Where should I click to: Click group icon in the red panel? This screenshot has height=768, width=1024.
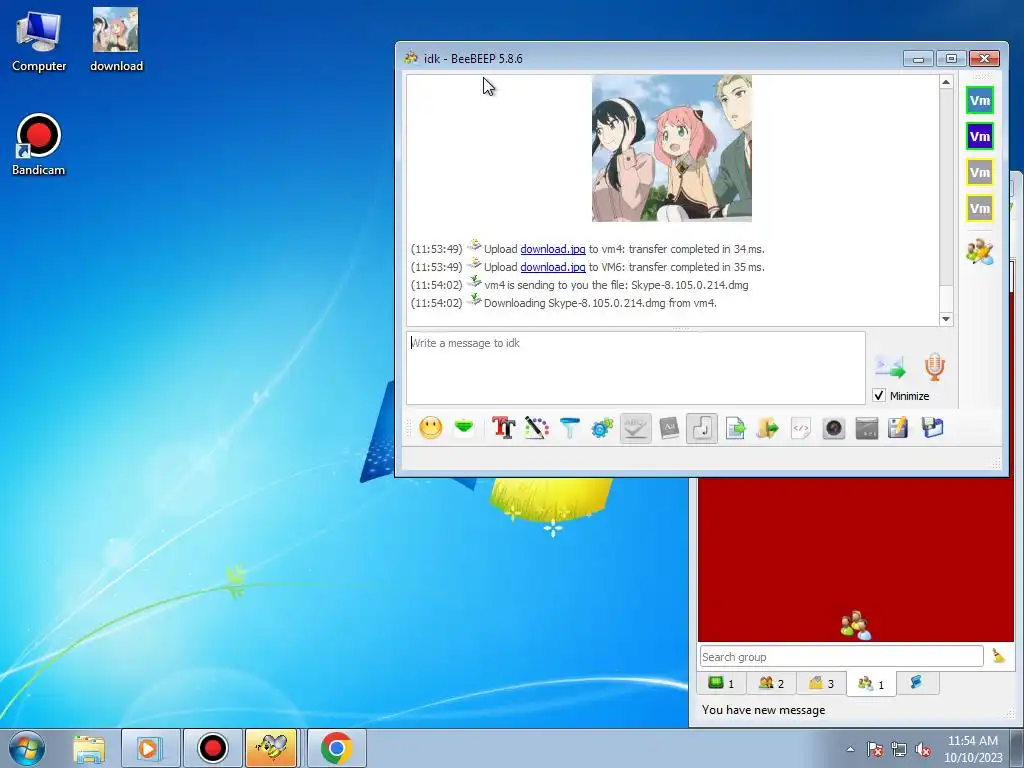[856, 626]
